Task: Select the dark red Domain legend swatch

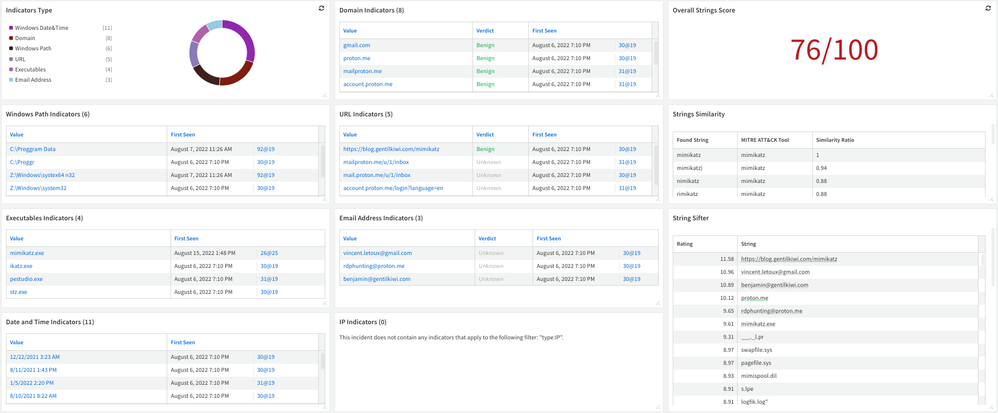Action: pos(11,38)
